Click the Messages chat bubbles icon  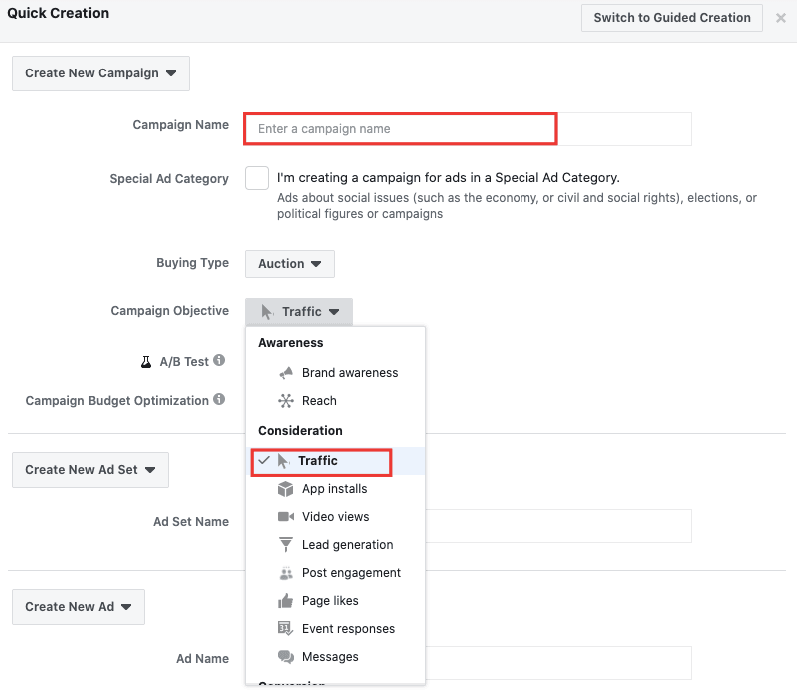(286, 656)
